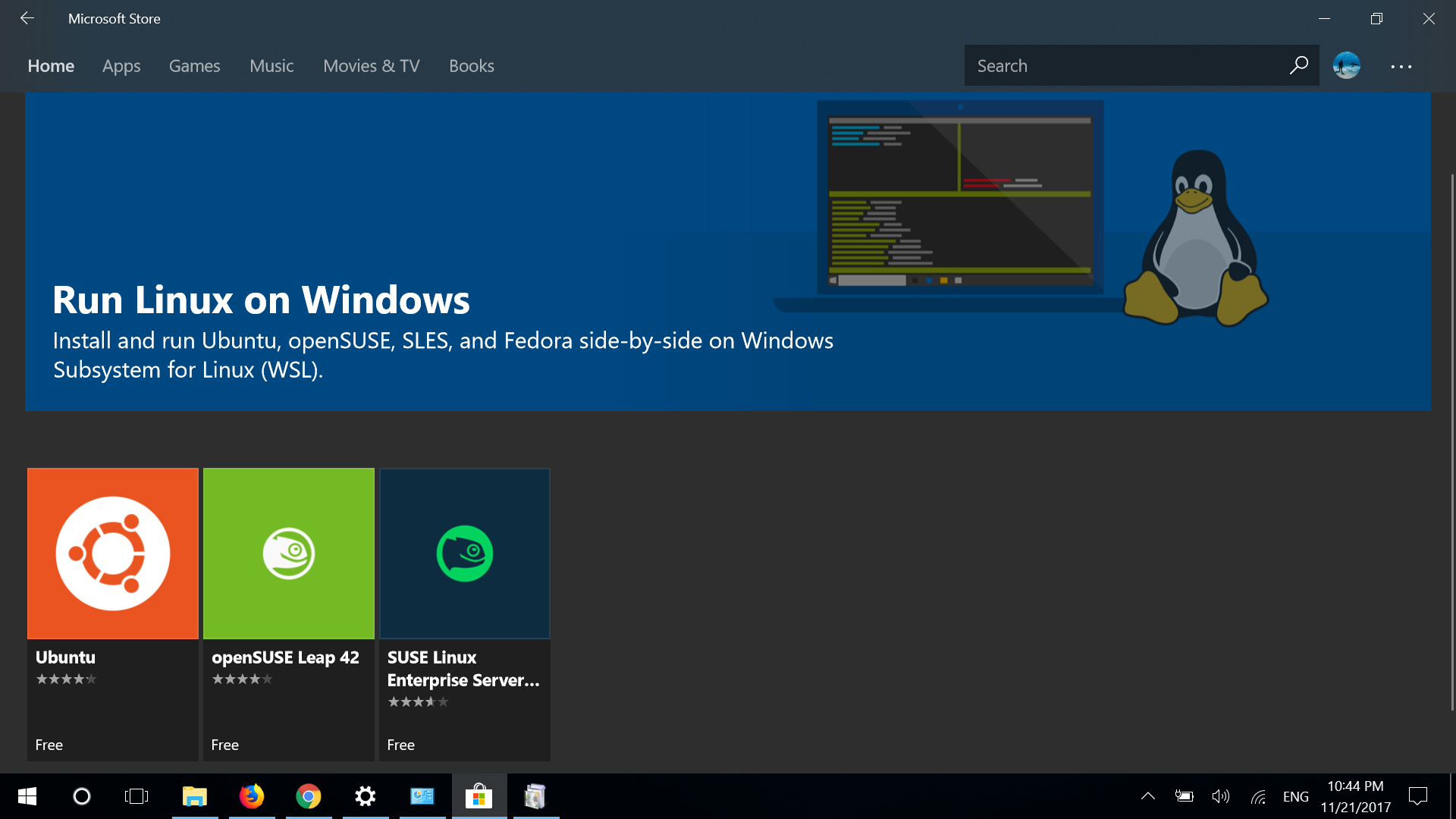Image resolution: width=1456 pixels, height=819 pixels.
Task: Click the three-dot more options menu
Action: pyautogui.click(x=1401, y=66)
